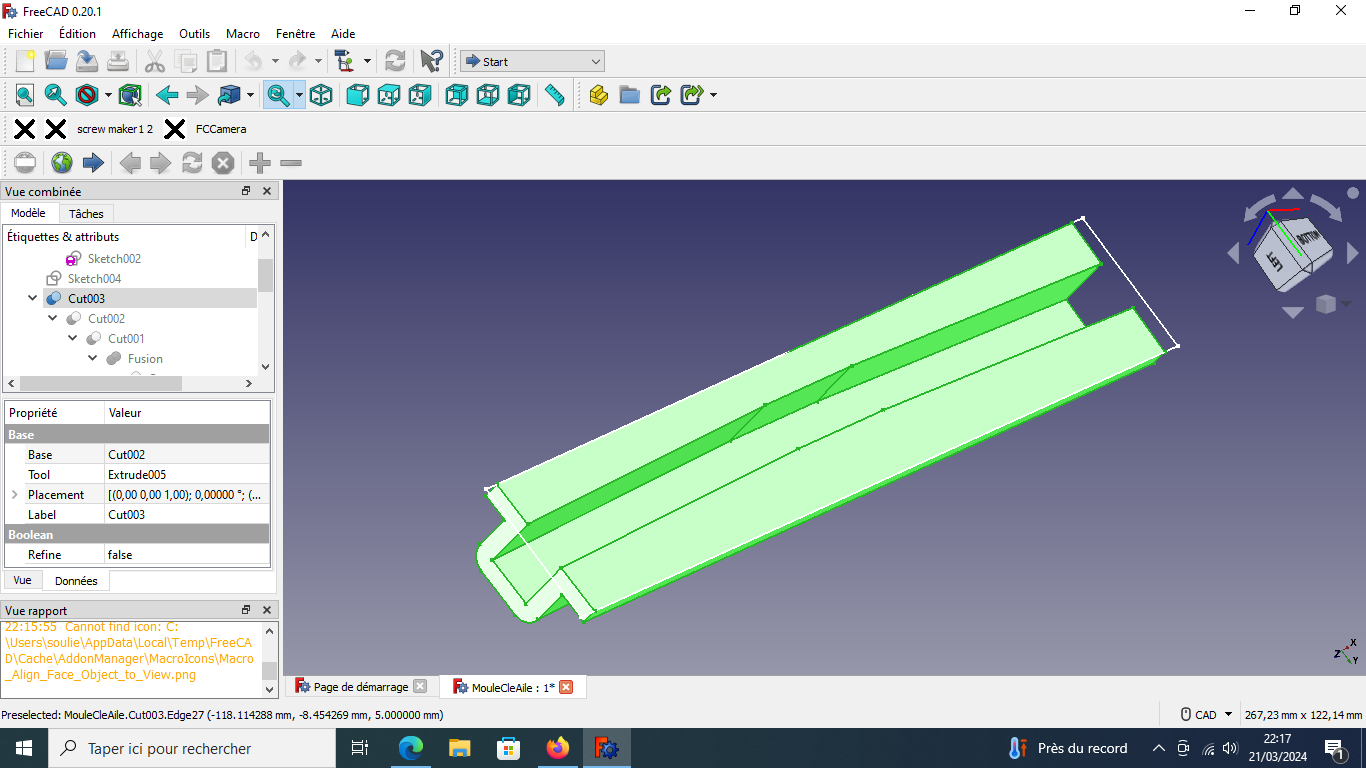Open the Sync view dropdown arrow
Screen dimensions: 1366x768
coord(298,95)
